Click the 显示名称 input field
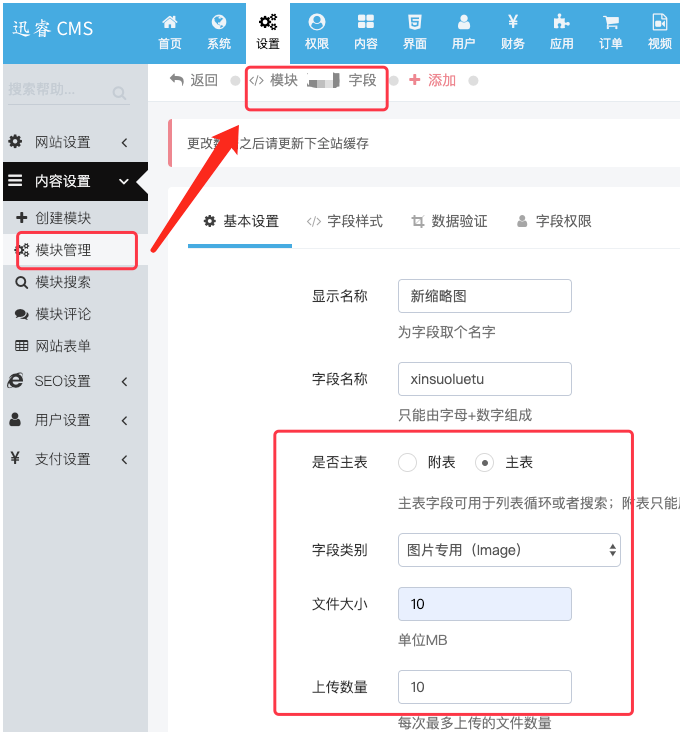This screenshot has height=736, width=689. pyautogui.click(x=485, y=296)
